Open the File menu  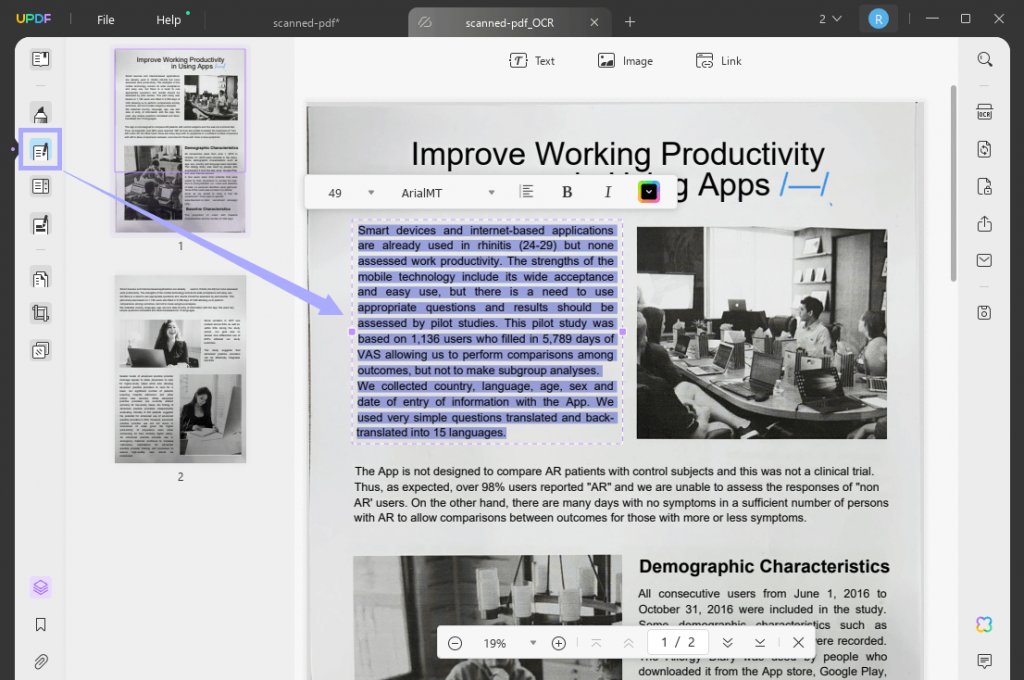click(x=105, y=19)
